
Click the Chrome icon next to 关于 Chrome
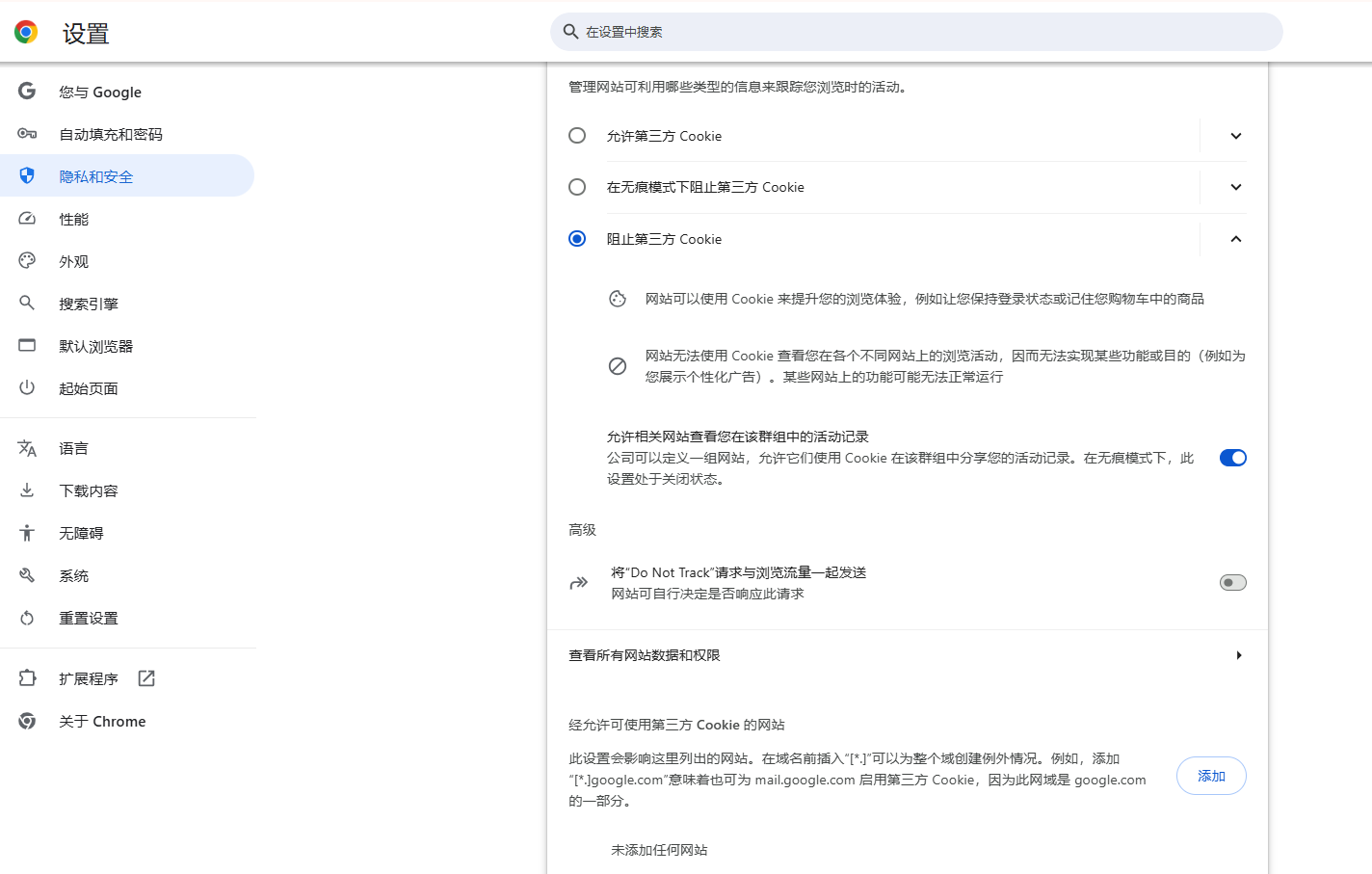[27, 721]
